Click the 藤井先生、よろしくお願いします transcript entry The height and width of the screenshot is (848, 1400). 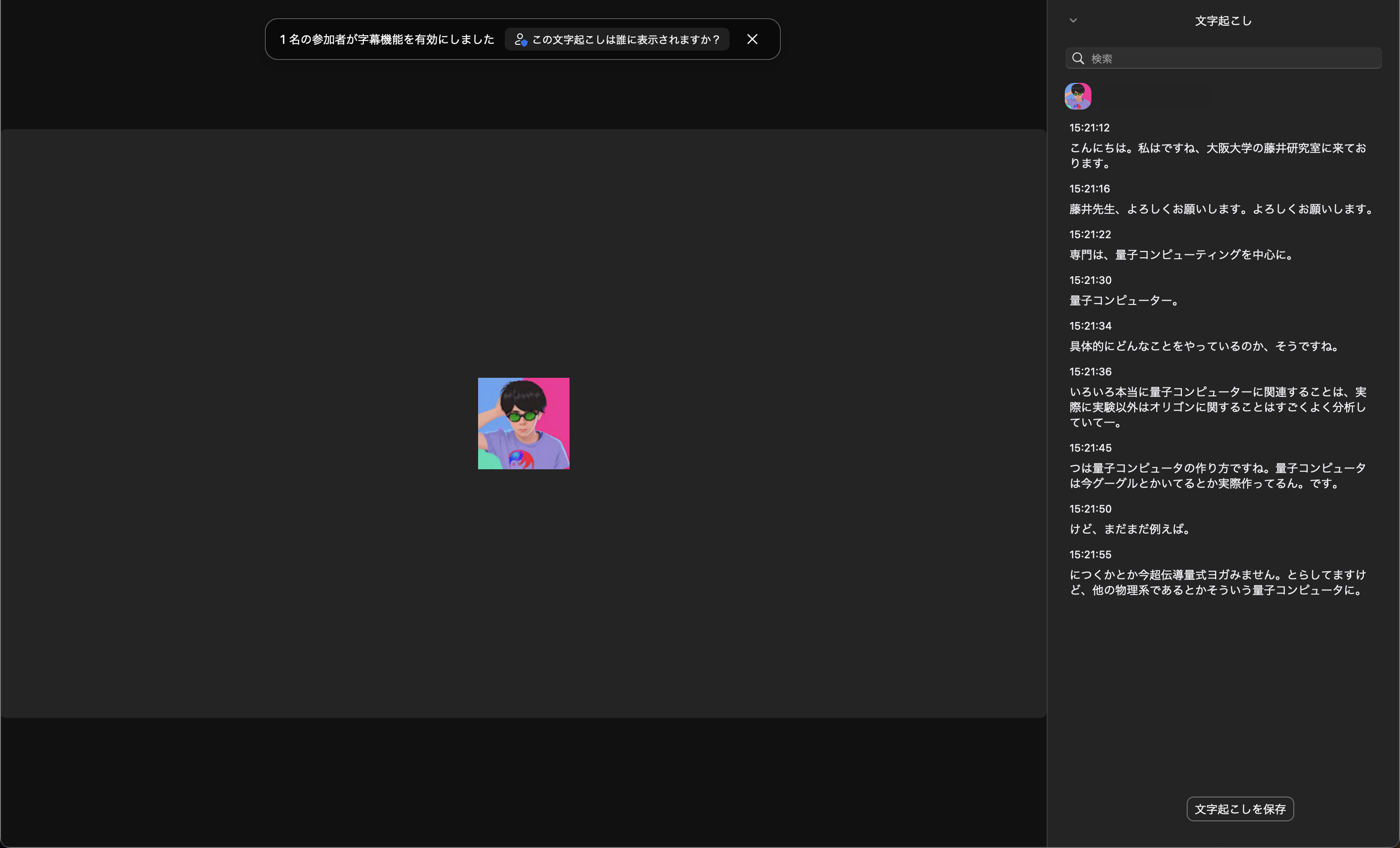(x=1220, y=209)
